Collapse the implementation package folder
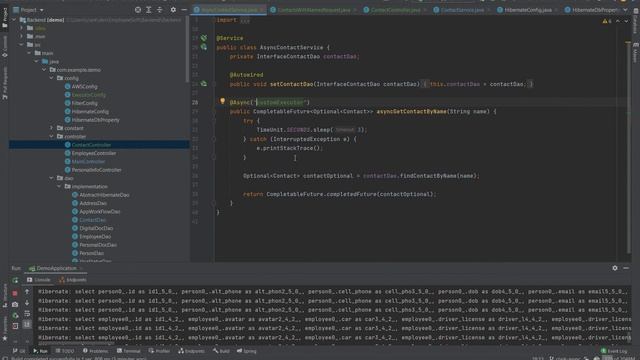Screen dimensions: 640x360 coord(59,187)
